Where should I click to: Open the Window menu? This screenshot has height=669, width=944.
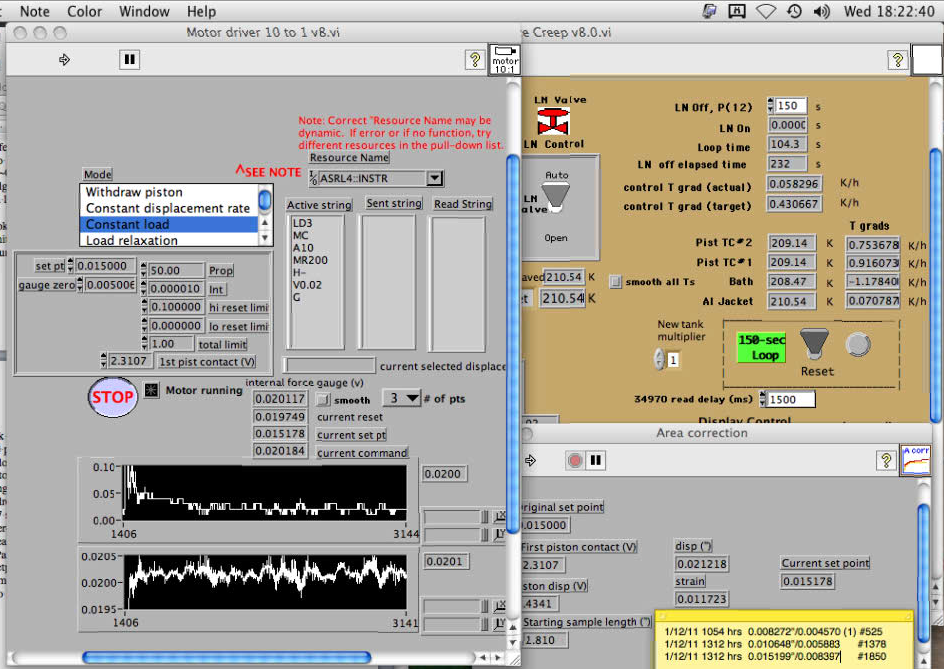pyautogui.click(x=144, y=11)
